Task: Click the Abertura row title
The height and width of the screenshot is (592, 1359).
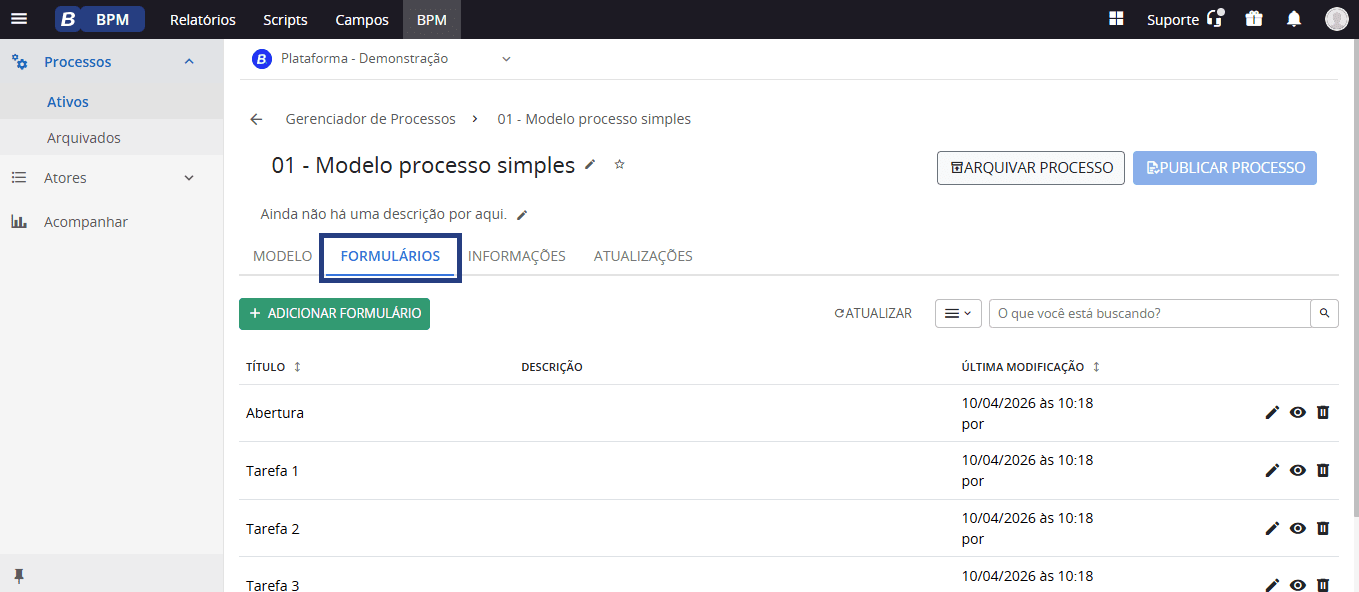Action: click(x=275, y=413)
